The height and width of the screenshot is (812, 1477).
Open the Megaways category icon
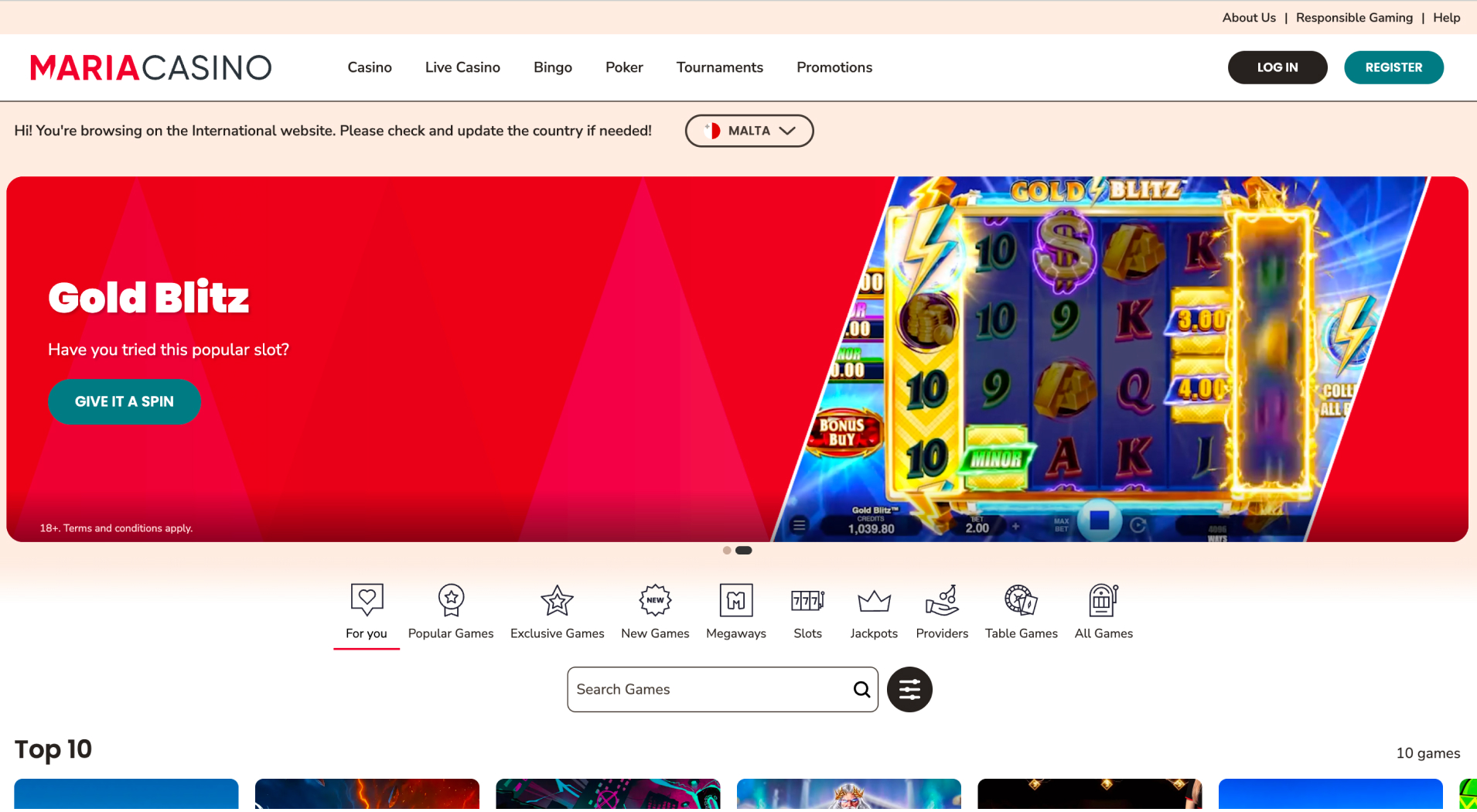tap(736, 599)
